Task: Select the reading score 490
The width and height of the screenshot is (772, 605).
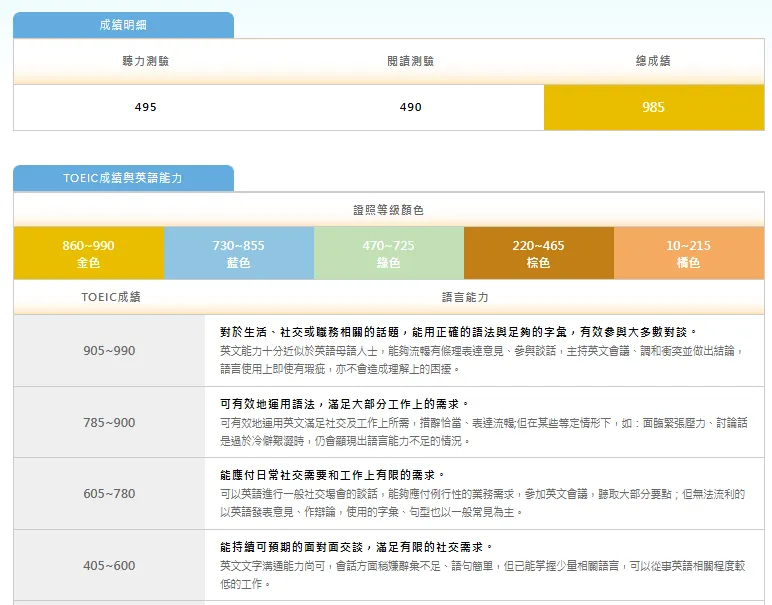Action: pyautogui.click(x=411, y=107)
